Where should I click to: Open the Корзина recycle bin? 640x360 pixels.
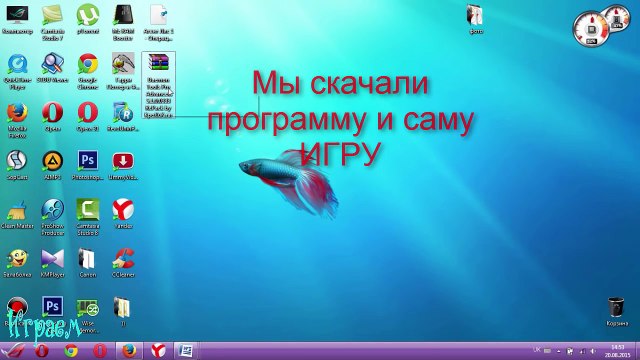(x=617, y=312)
